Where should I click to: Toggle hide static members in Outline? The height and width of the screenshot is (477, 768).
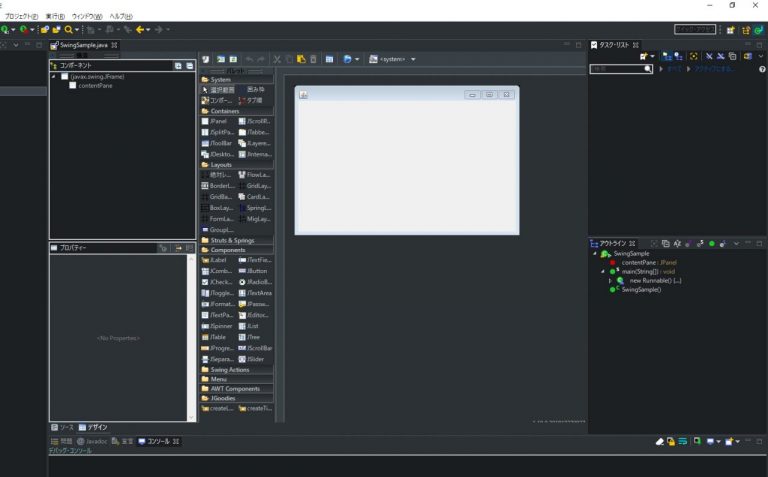[700, 243]
